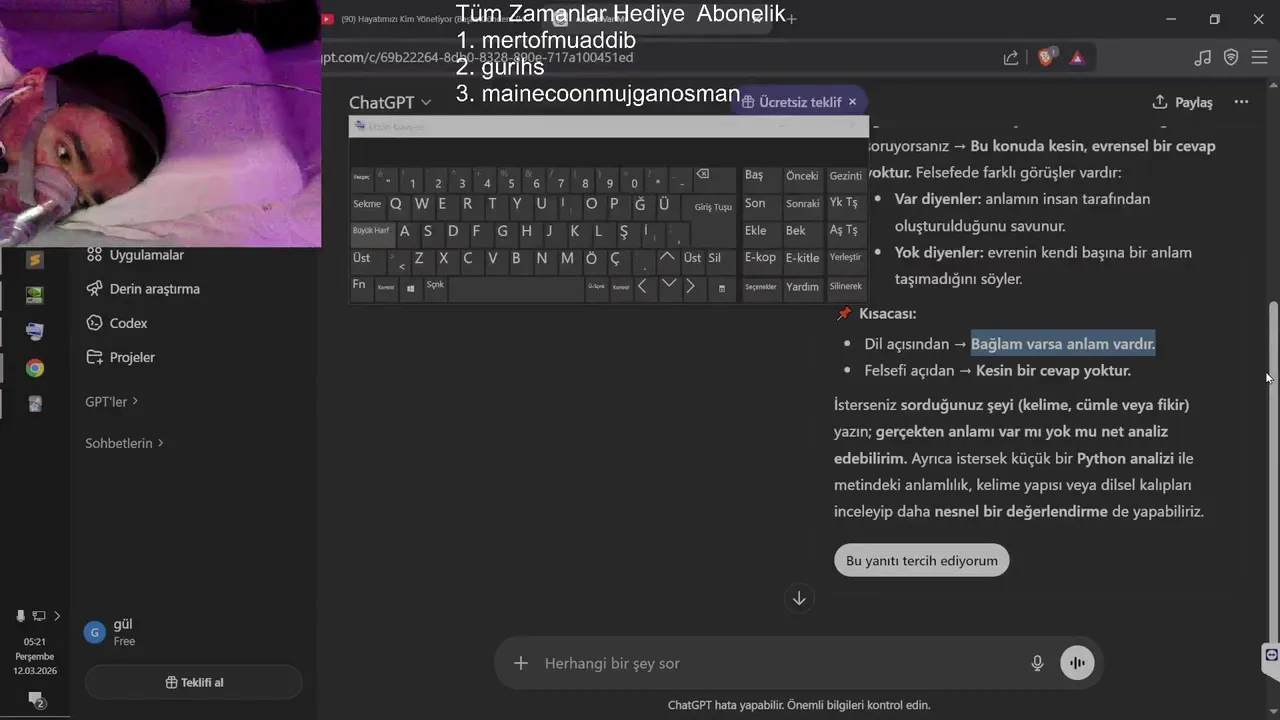Open the clock showing 05:21 Perşembe
This screenshot has height=720, width=1280.
point(35,656)
